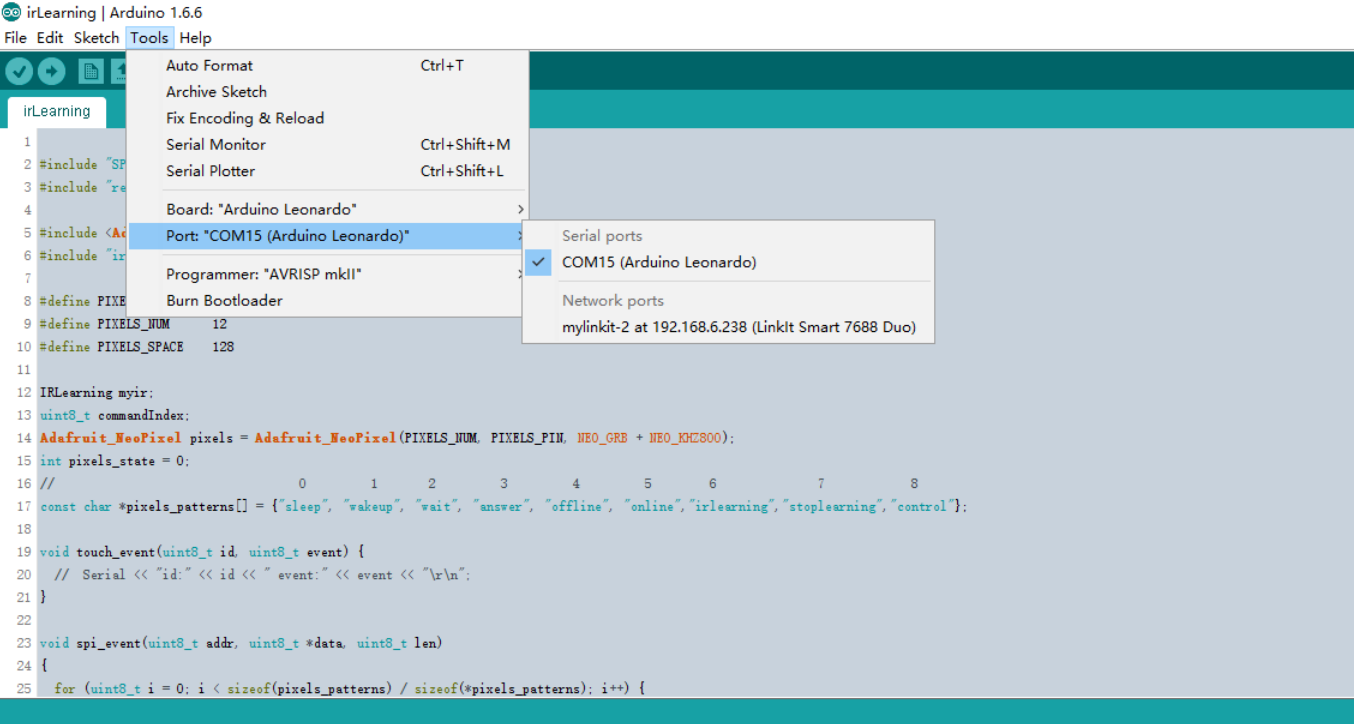Click the Verify checkmark toolbar icon
Image resolution: width=1354 pixels, height=724 pixels.
(x=19, y=71)
